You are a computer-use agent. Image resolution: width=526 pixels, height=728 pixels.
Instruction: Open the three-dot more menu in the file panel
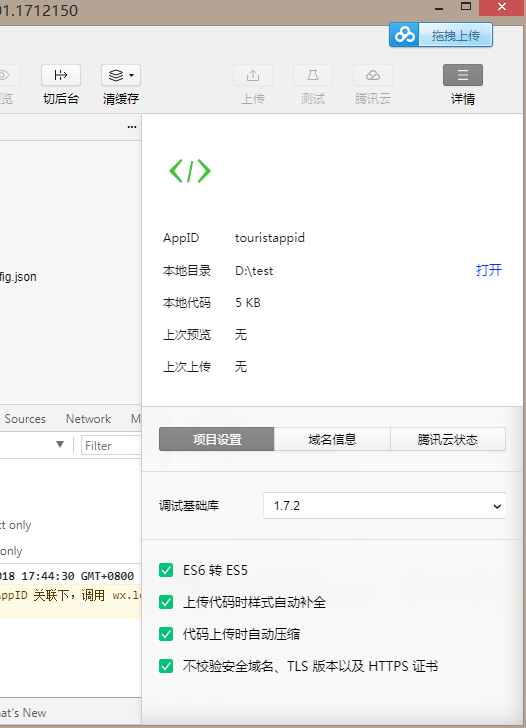(x=132, y=127)
